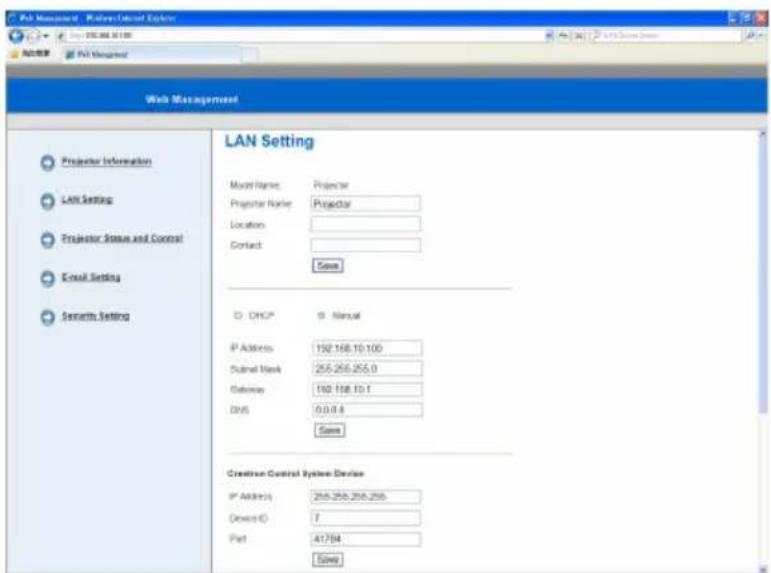
Task: Click the Contact input field
Action: pos(365,245)
